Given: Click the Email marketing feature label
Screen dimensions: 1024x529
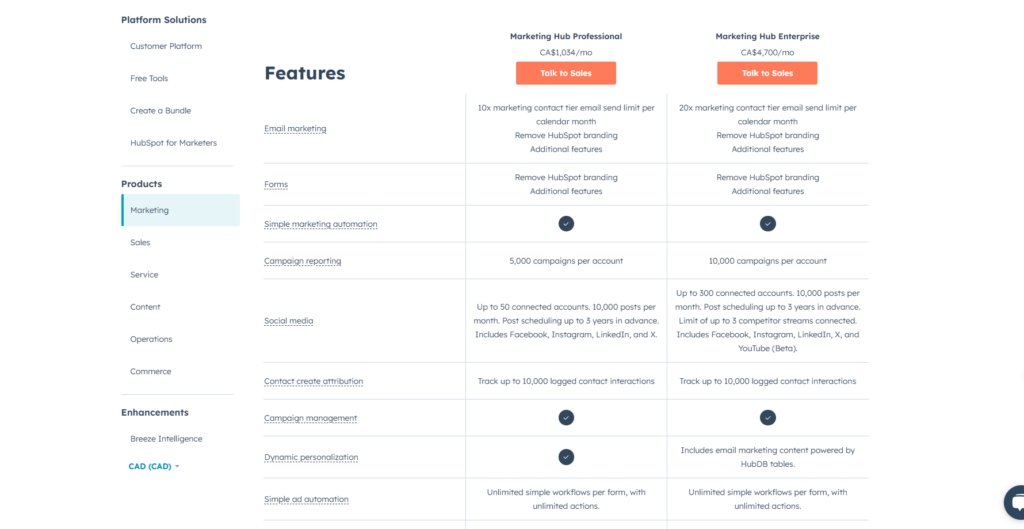Looking at the screenshot, I should click(x=295, y=129).
